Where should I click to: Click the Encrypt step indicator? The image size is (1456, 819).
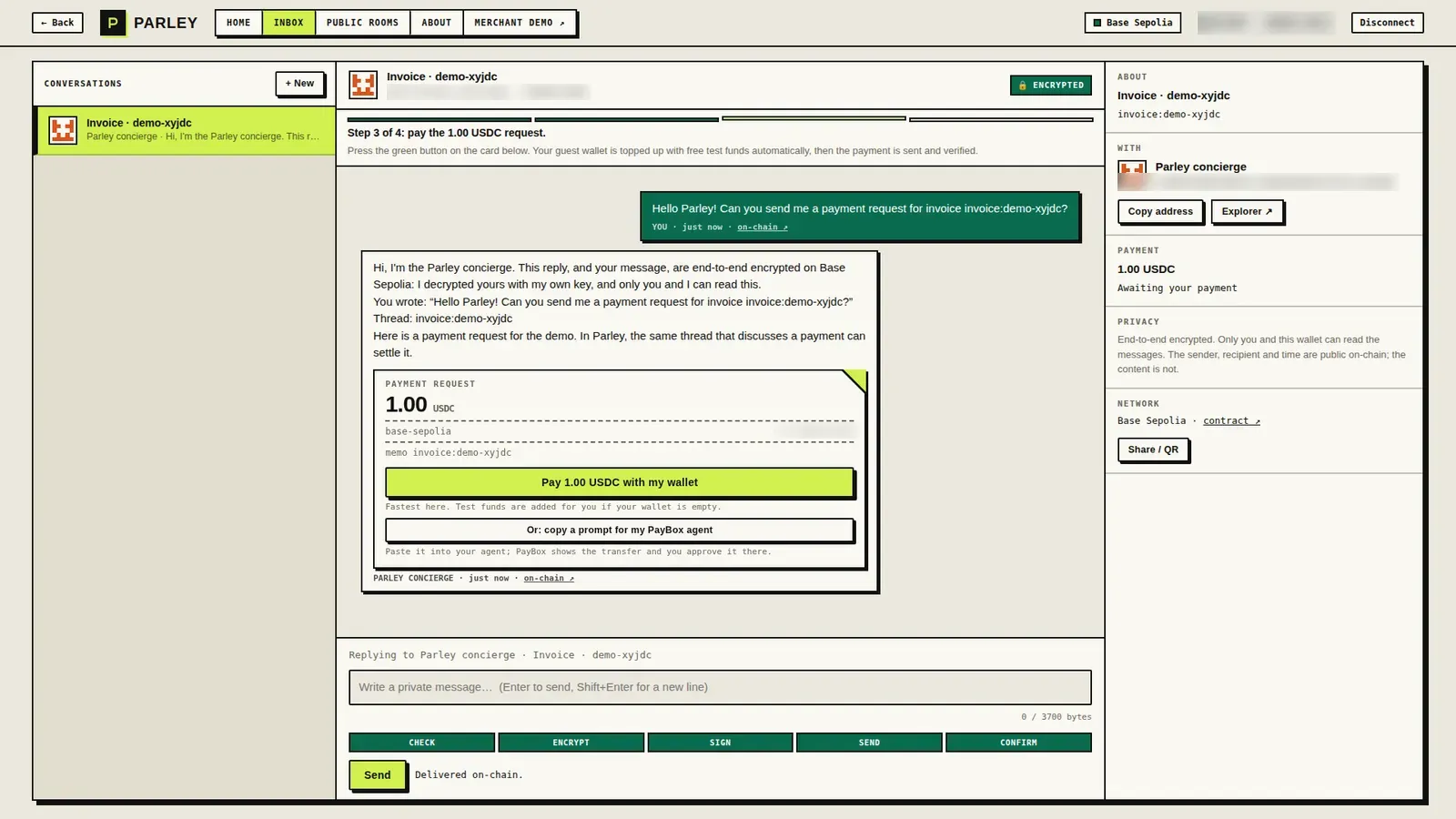[571, 743]
